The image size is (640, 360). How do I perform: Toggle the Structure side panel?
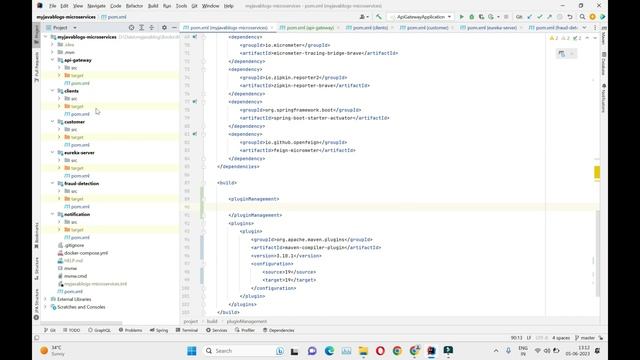(36, 268)
